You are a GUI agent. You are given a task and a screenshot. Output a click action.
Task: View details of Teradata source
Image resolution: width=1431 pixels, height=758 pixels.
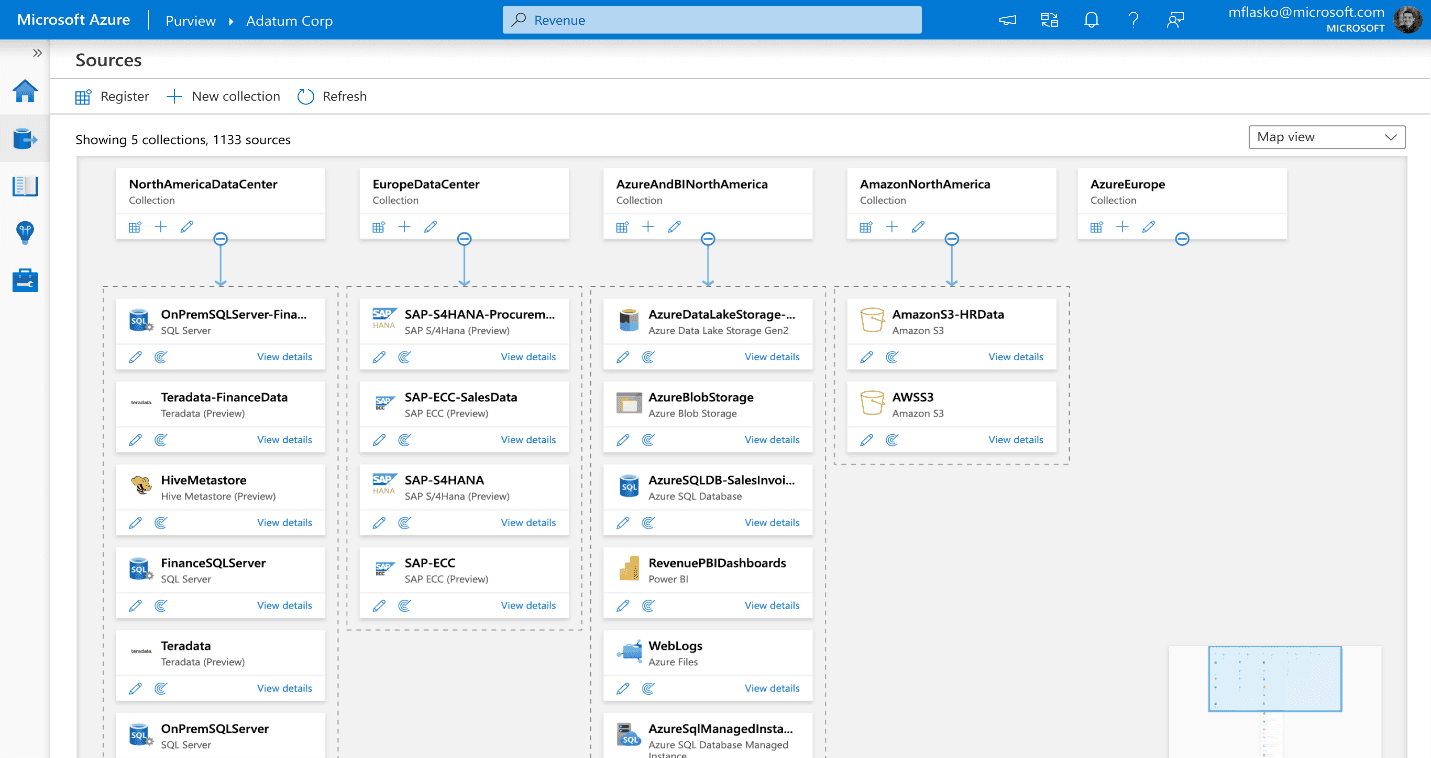pos(284,688)
